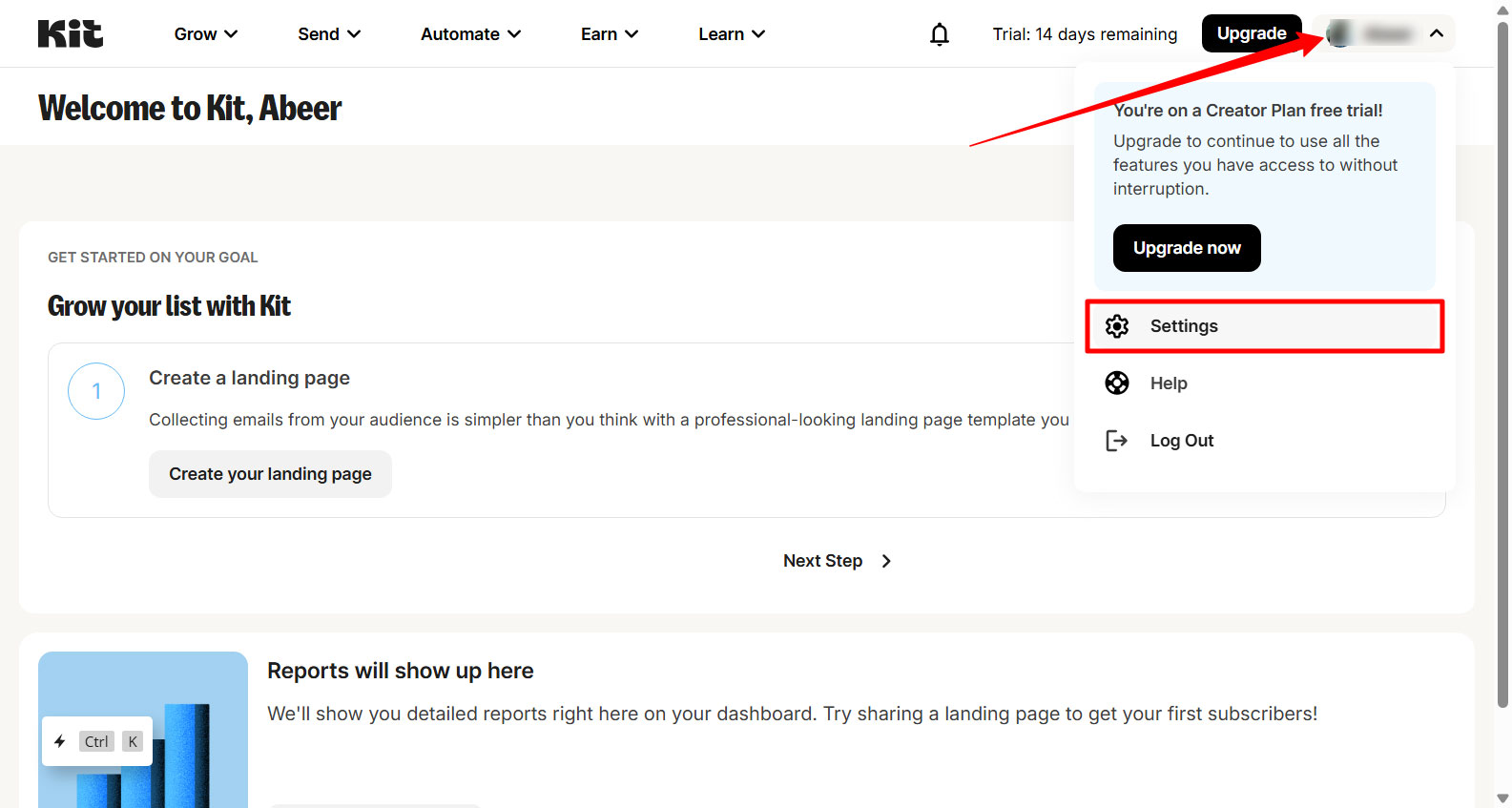The width and height of the screenshot is (1512, 808).
Task: Click the vertical page scrollbar
Action: point(1503,363)
